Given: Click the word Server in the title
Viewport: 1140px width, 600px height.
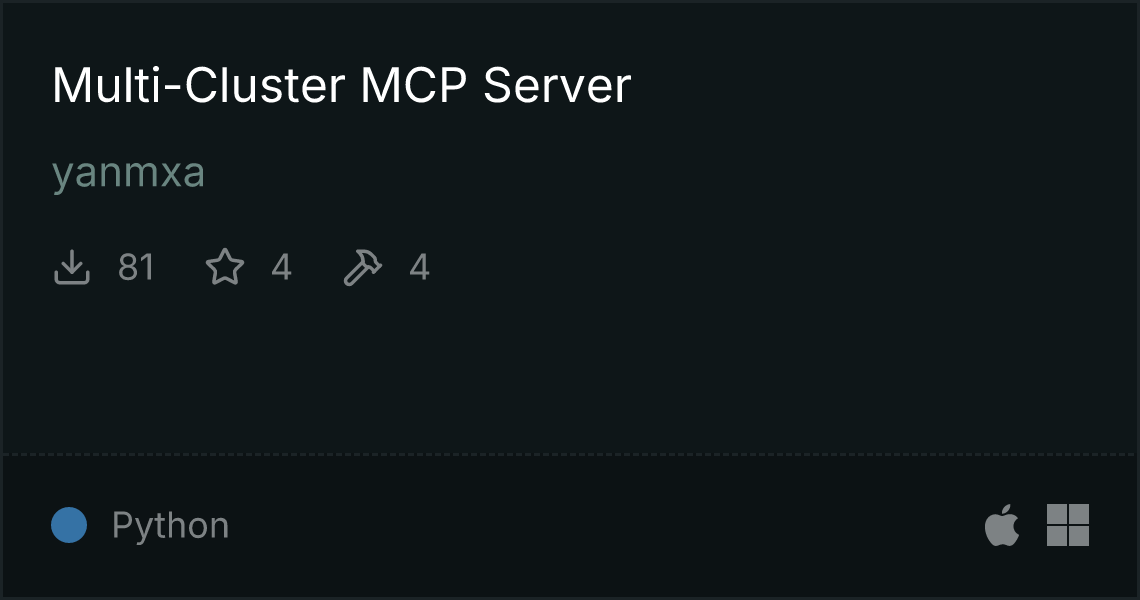Looking at the screenshot, I should point(557,85).
